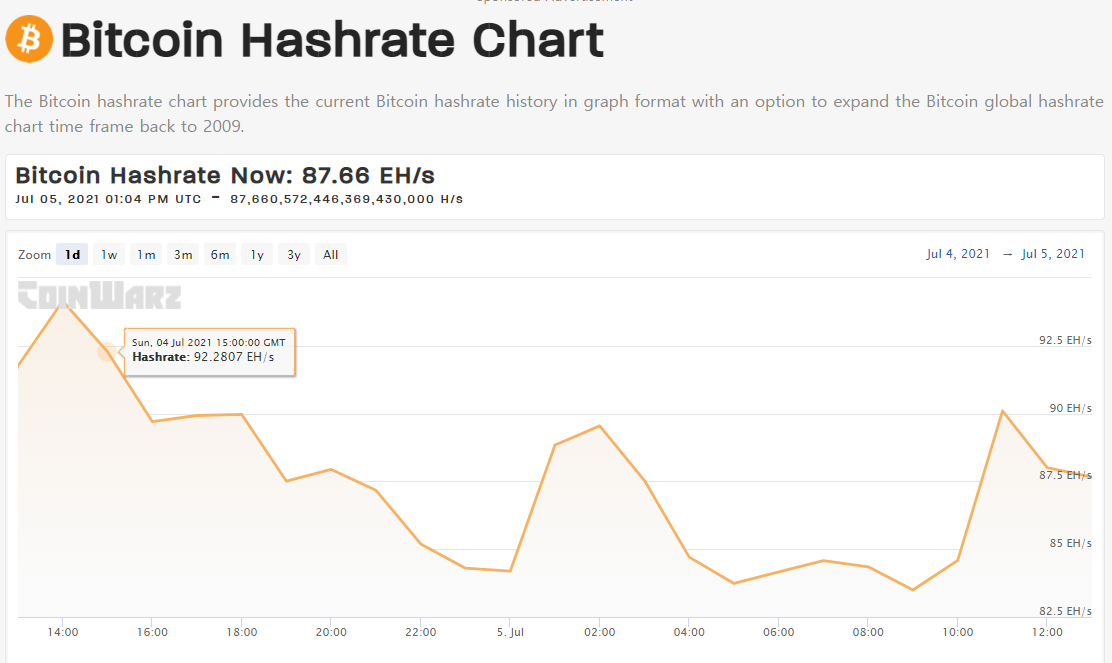Edit the Jul 4, 2021 start date

pyautogui.click(x=958, y=254)
